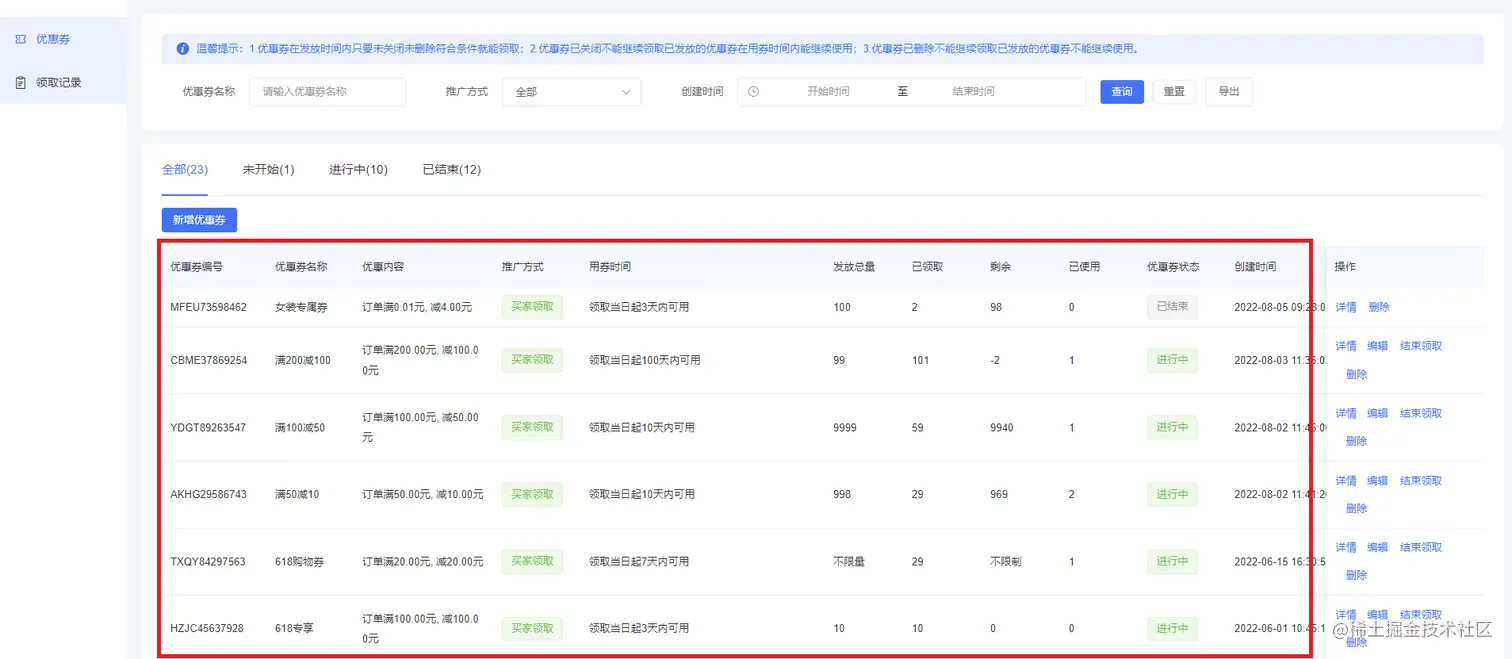Screen dimensions: 1512x659
Task: Click the 结束时间 date field
Action: tap(973, 92)
